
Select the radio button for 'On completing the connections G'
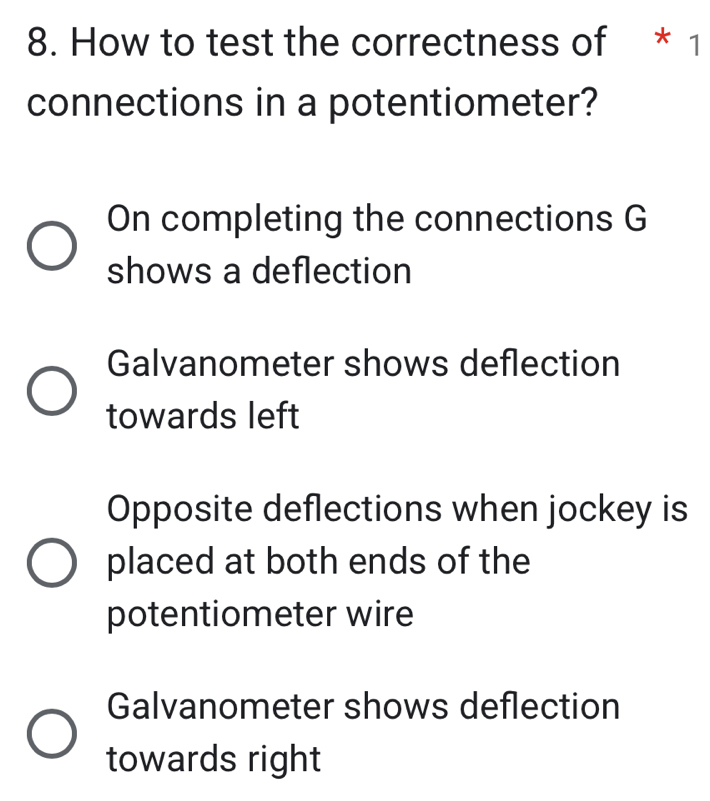click(52, 246)
